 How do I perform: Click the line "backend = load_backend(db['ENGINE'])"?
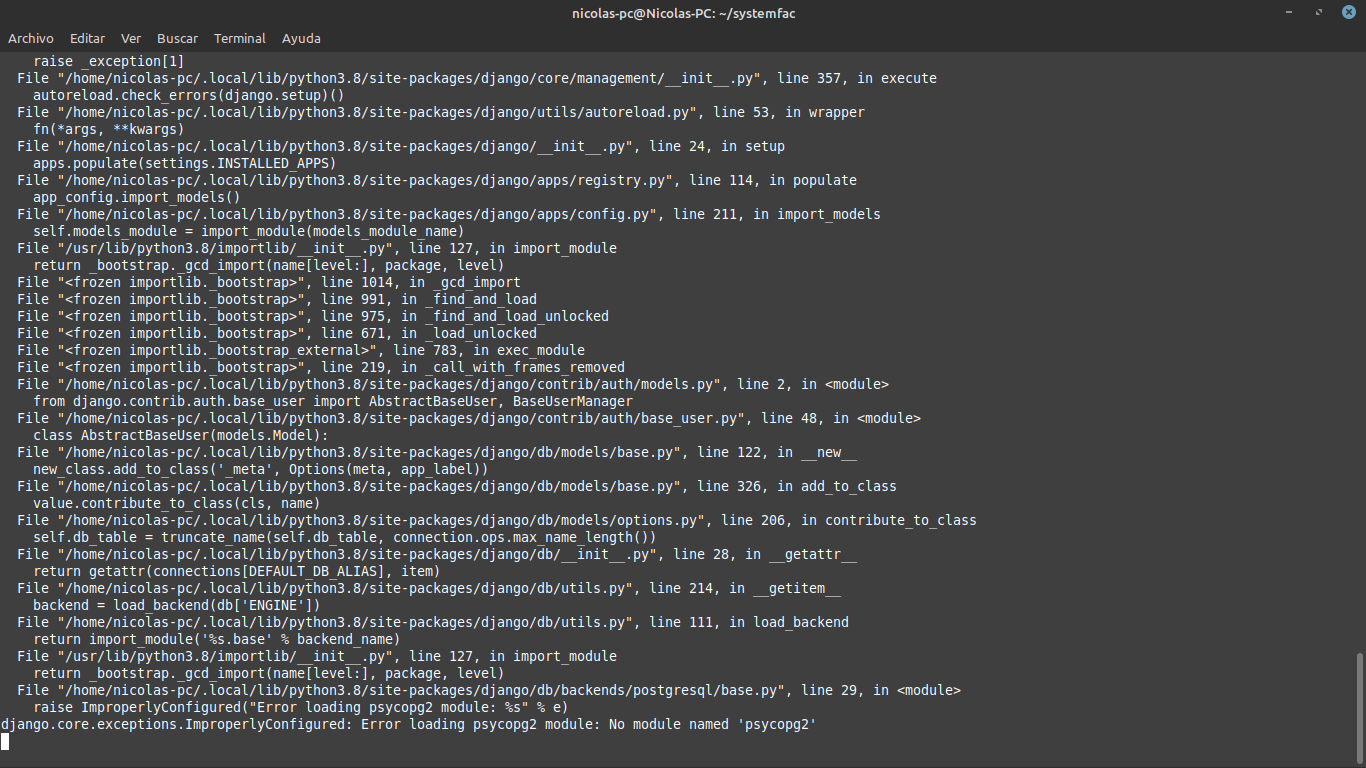[x=177, y=605]
